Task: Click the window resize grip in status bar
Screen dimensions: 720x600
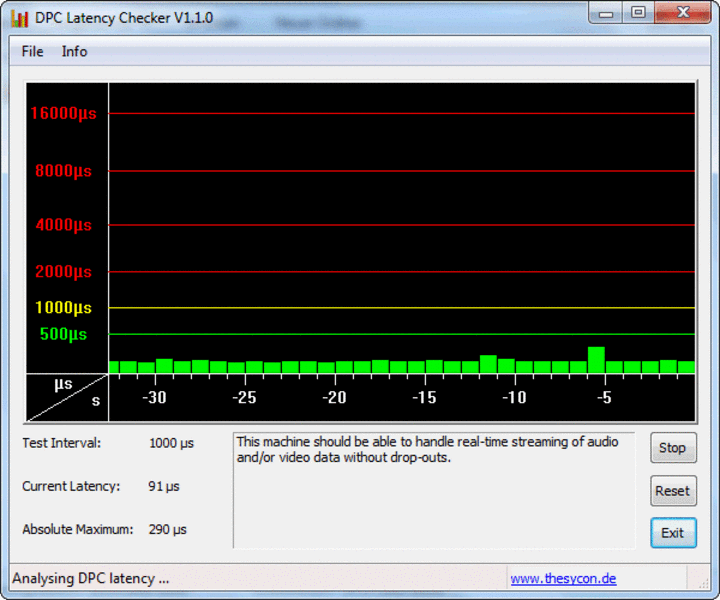Action: pyautogui.click(x=703, y=583)
